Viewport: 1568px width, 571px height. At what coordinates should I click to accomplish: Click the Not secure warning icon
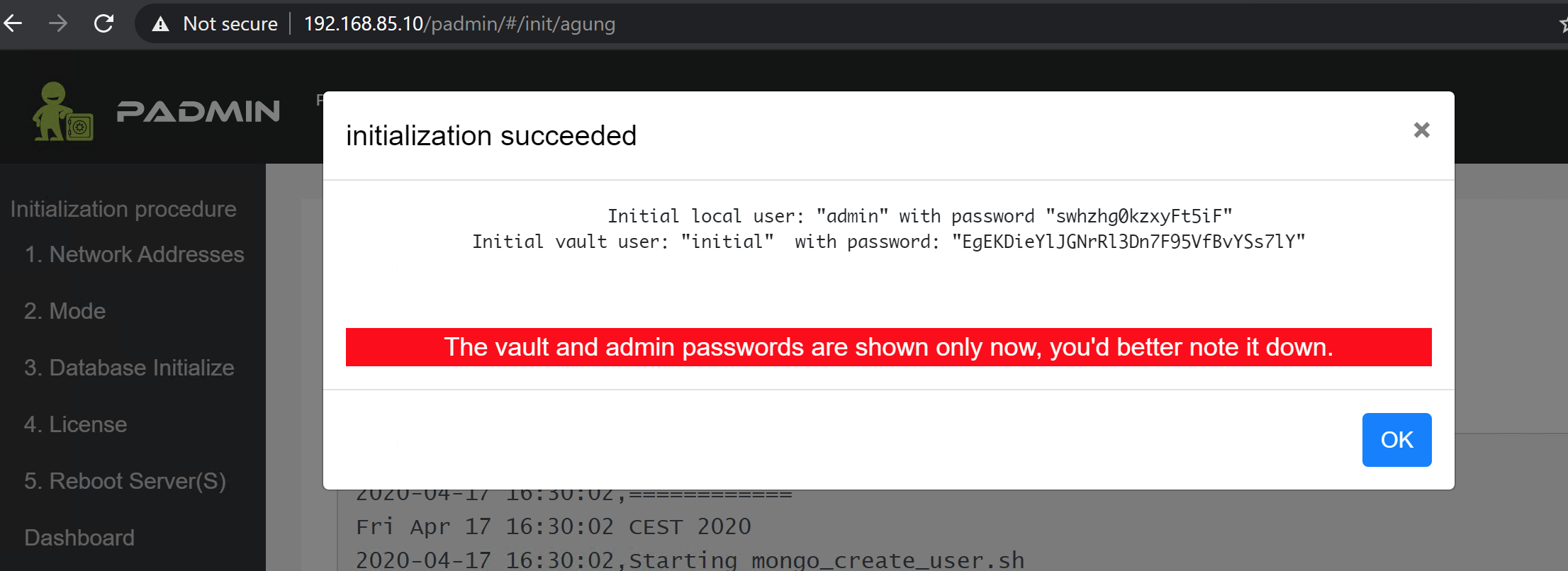pos(161,24)
